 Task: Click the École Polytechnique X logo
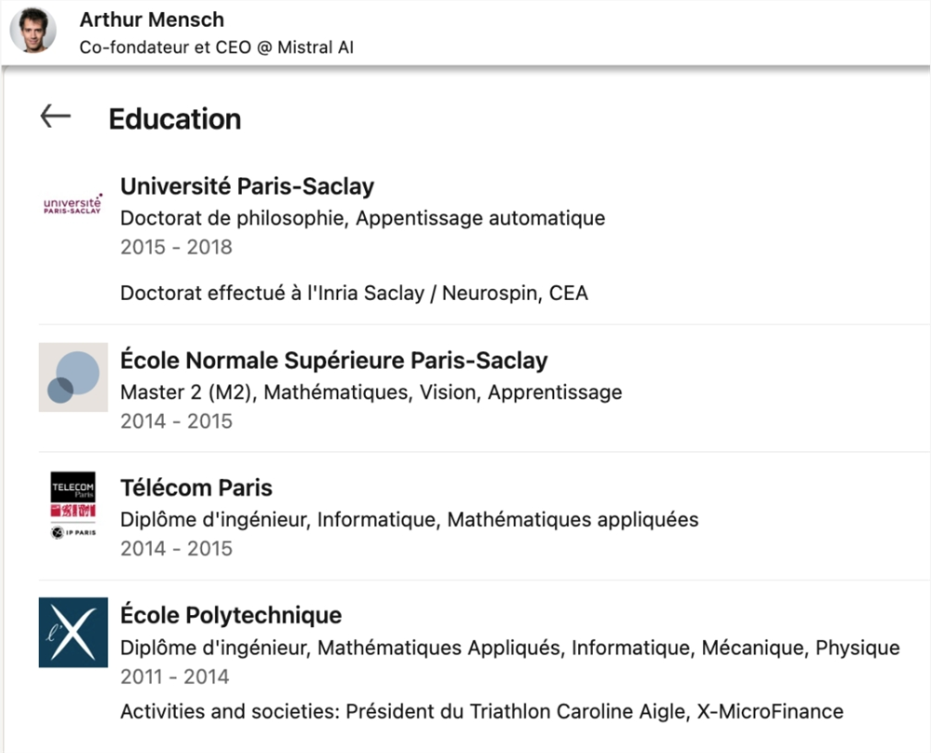(x=73, y=632)
